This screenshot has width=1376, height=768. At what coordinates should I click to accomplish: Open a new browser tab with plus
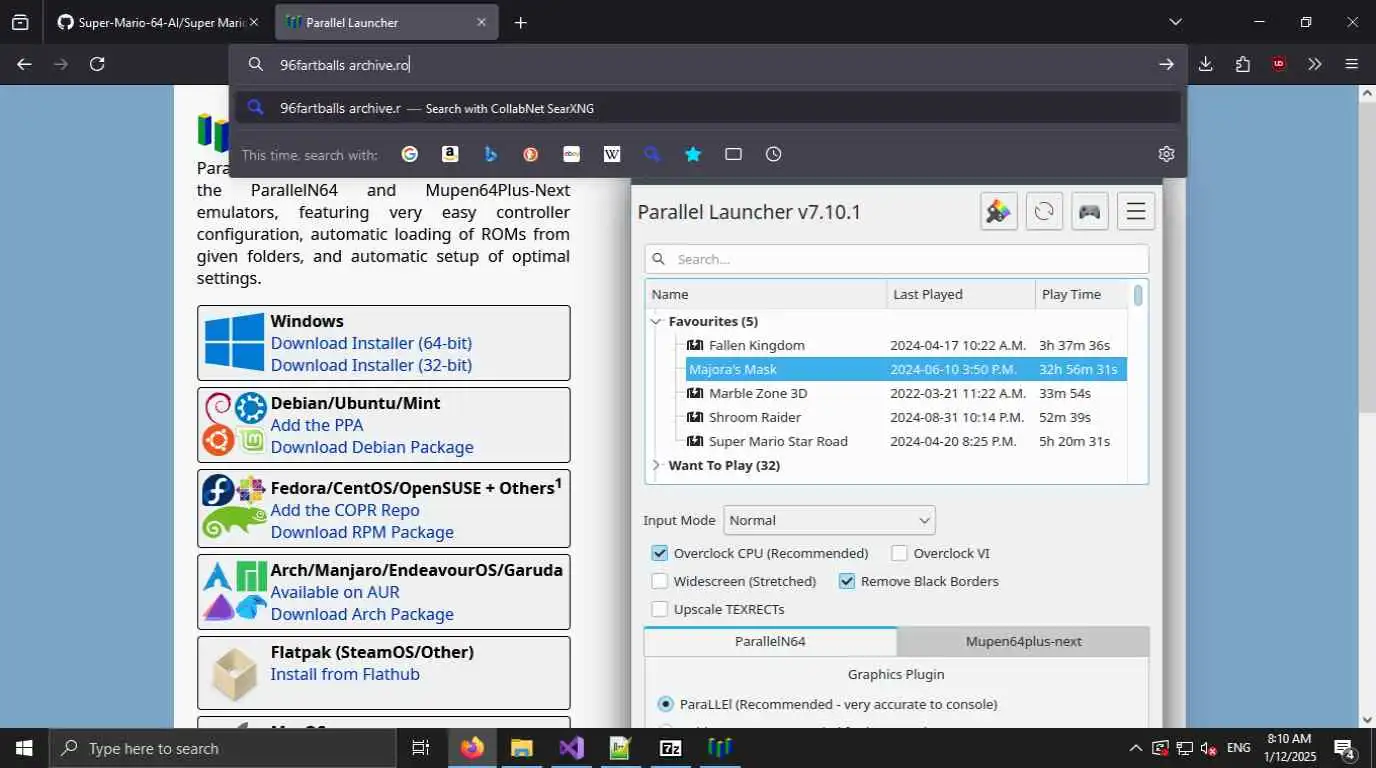pos(520,22)
